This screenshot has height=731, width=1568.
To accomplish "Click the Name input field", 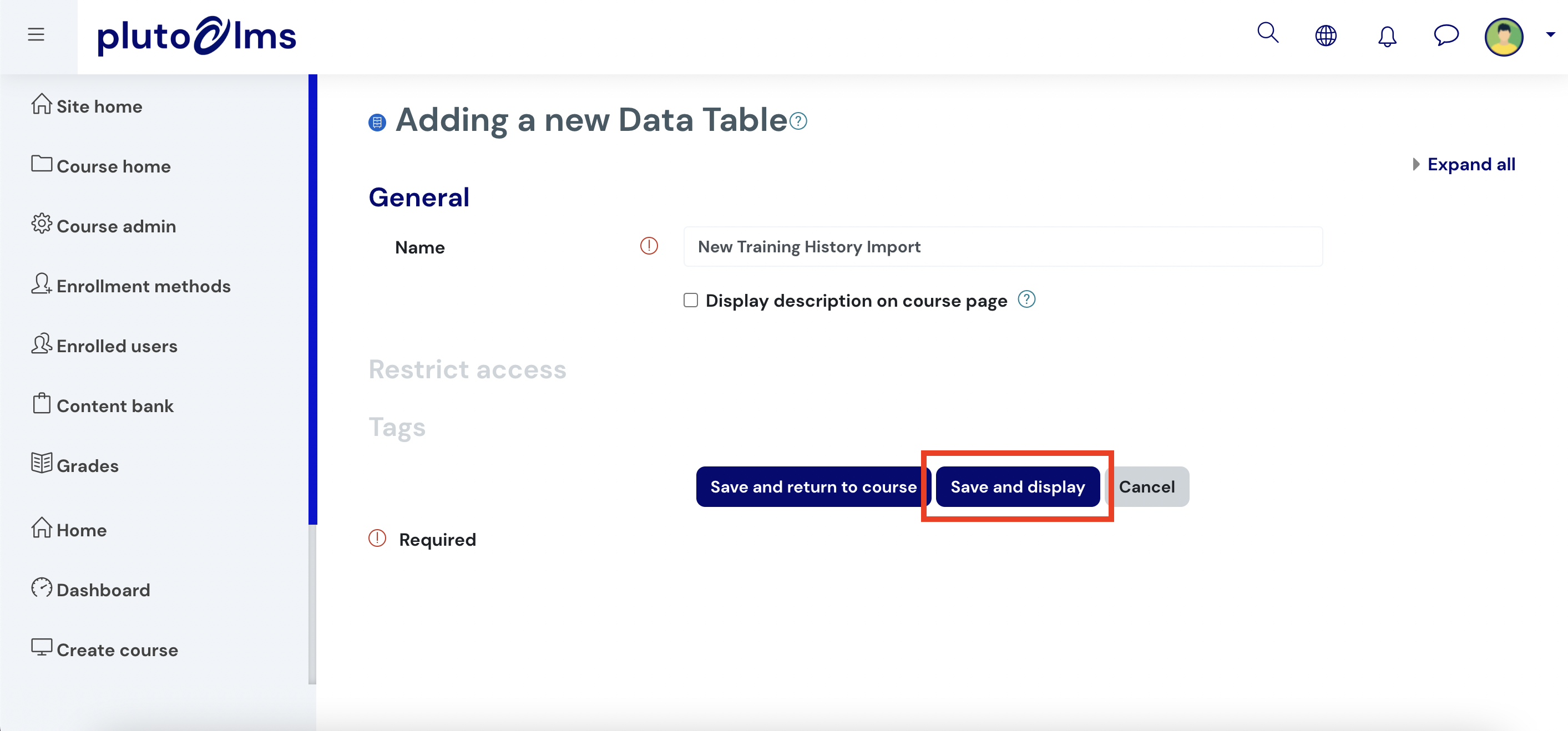I will point(1003,246).
